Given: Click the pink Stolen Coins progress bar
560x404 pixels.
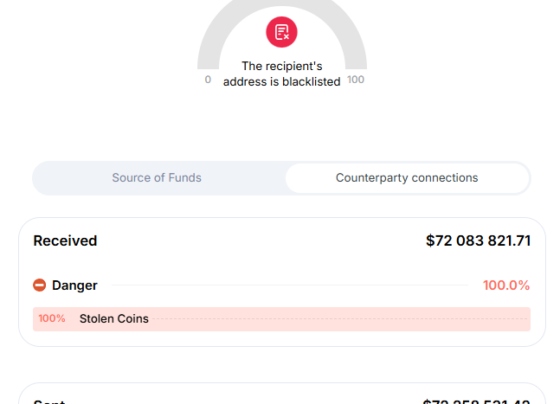Looking at the screenshot, I should 281,319.
